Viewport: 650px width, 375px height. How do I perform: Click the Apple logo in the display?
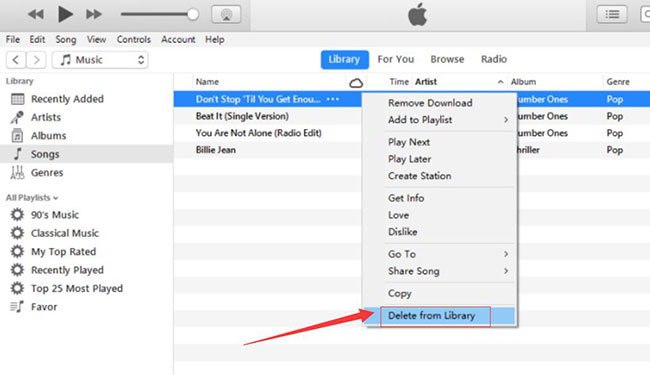(x=417, y=15)
